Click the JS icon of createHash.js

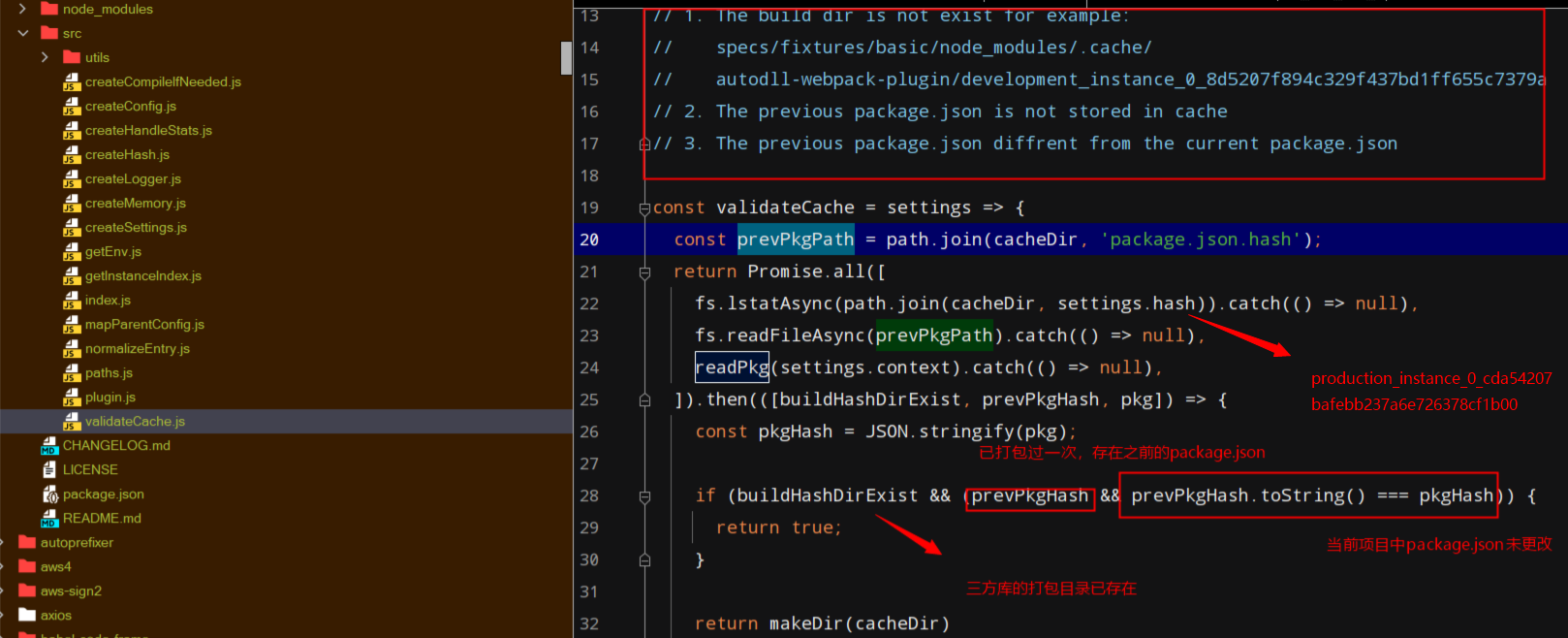coord(72,154)
